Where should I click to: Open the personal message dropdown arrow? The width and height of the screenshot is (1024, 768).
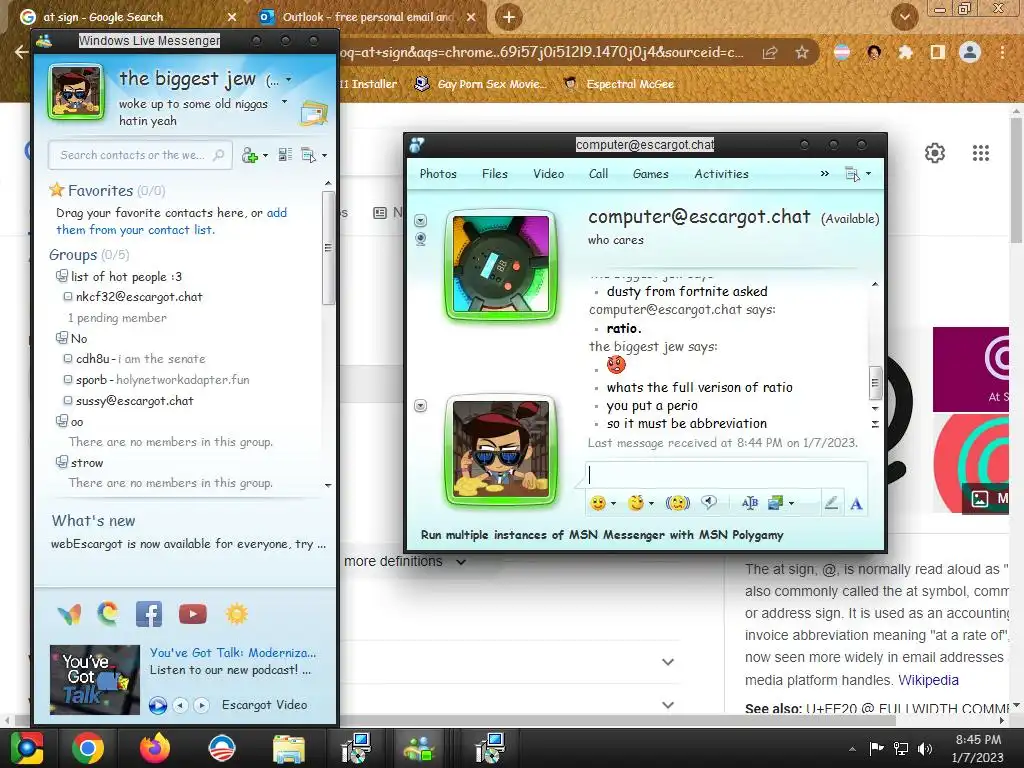tap(284, 102)
